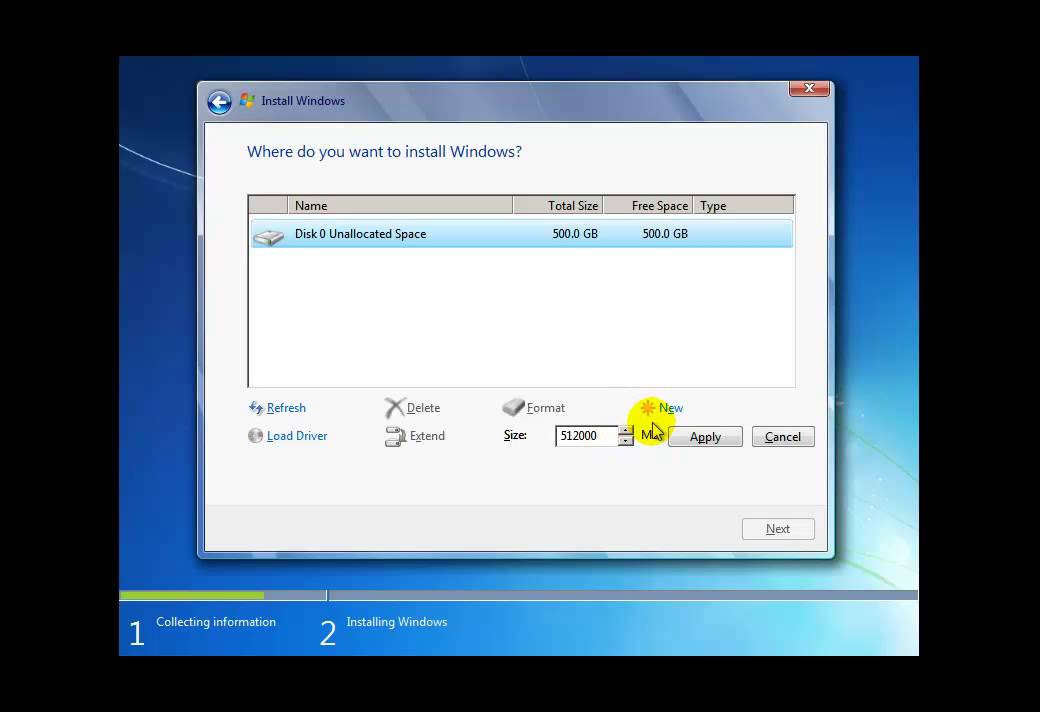Click the 500.0 GB Total Size value

point(575,234)
